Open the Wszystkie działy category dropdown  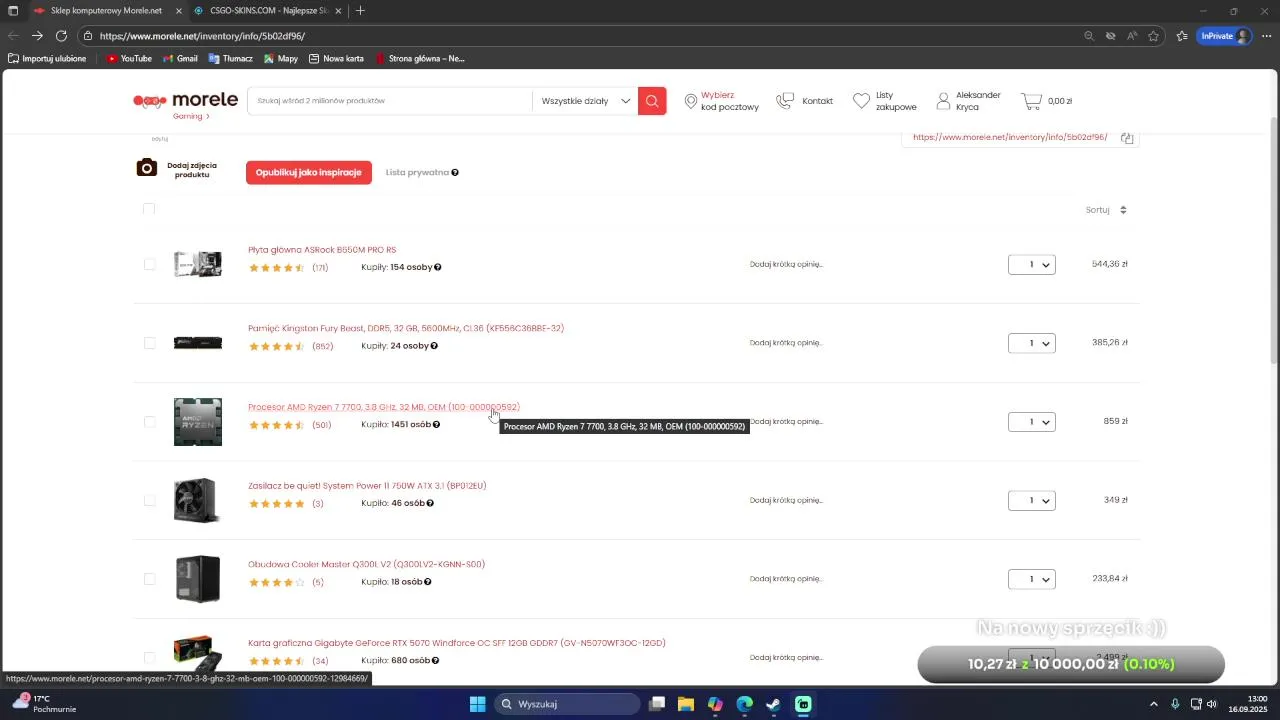click(585, 101)
